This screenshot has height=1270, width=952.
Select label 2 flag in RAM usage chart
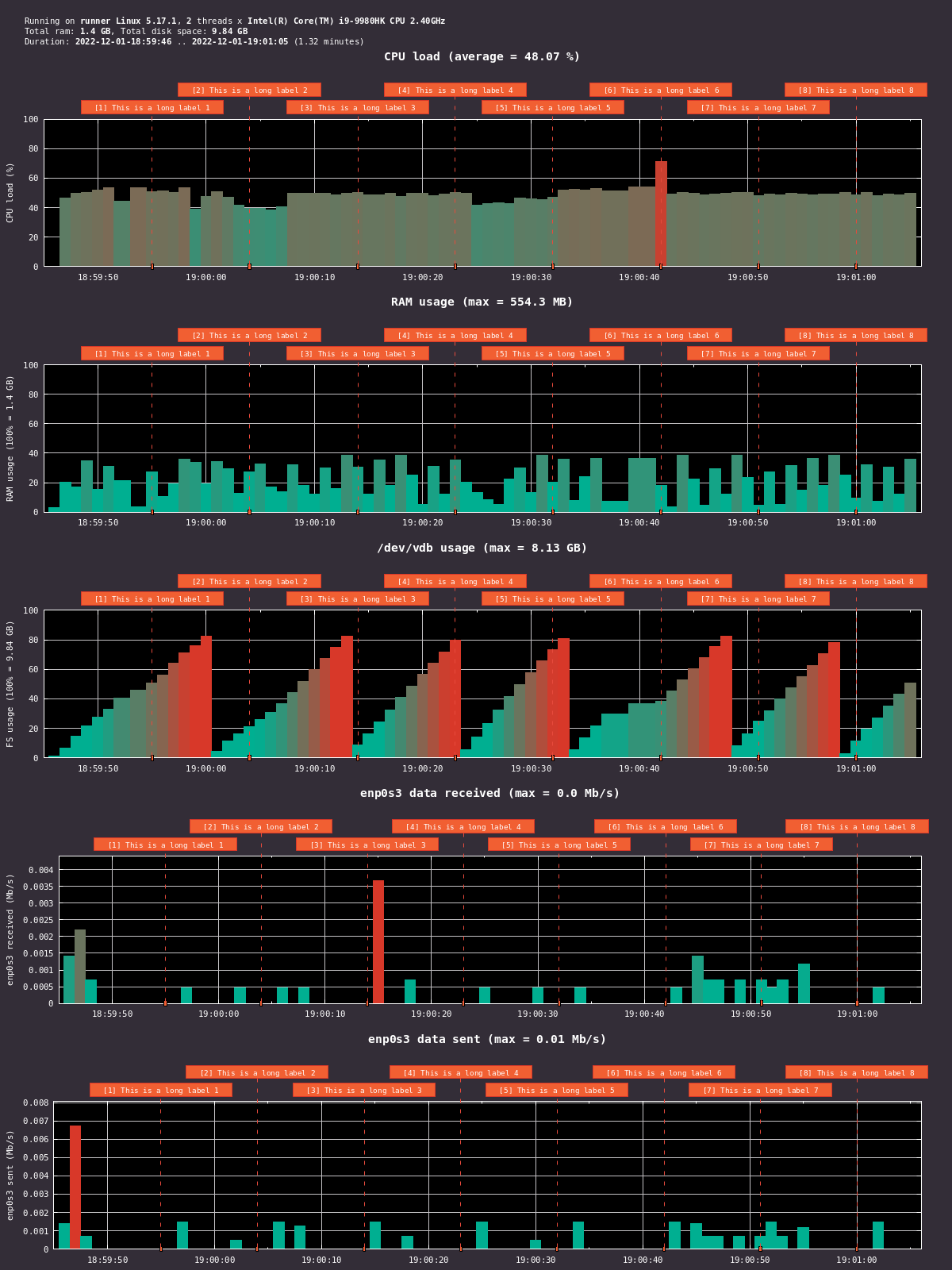pos(249,336)
